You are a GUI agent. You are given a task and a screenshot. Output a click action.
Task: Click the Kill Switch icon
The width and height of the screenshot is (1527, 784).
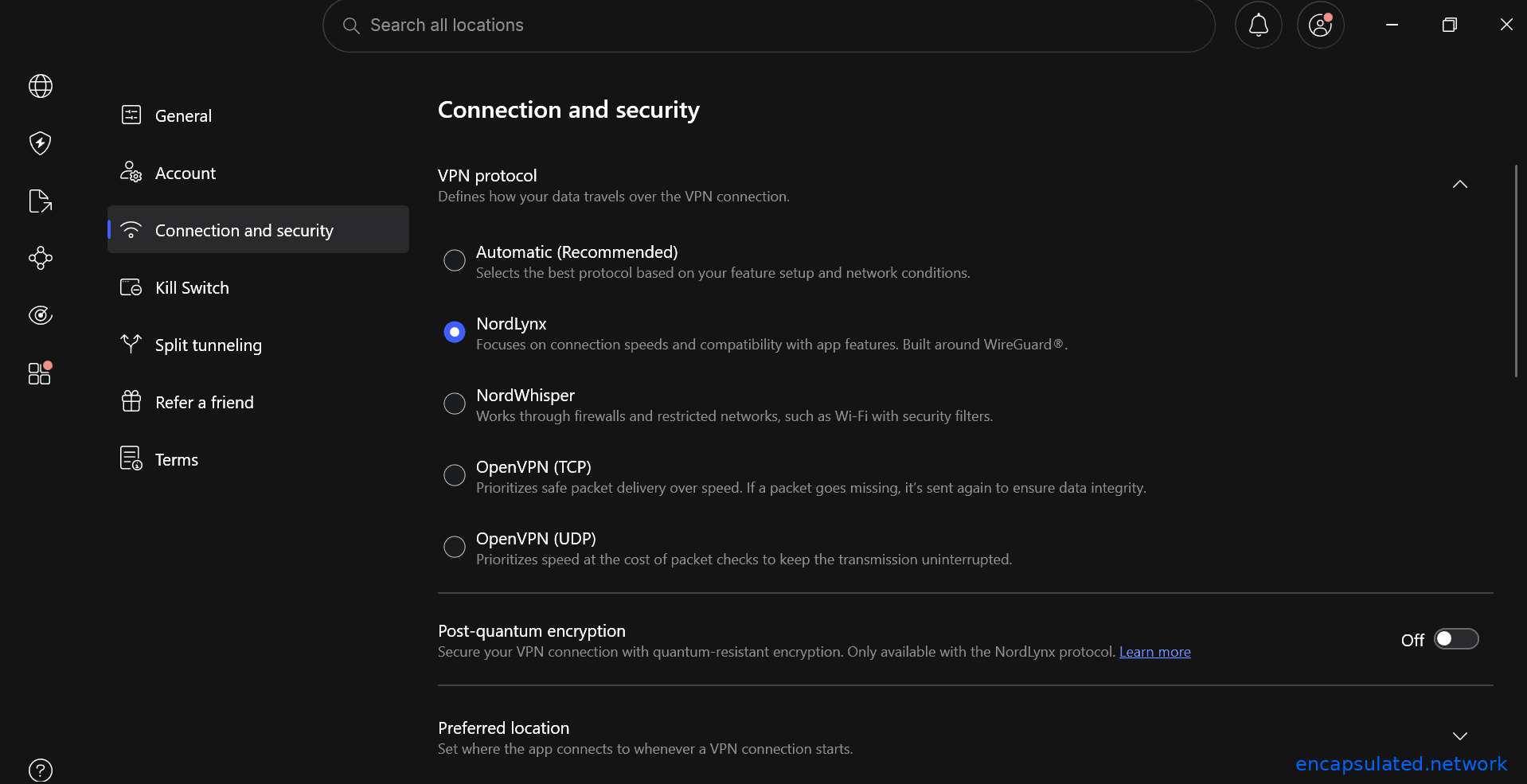tap(131, 287)
